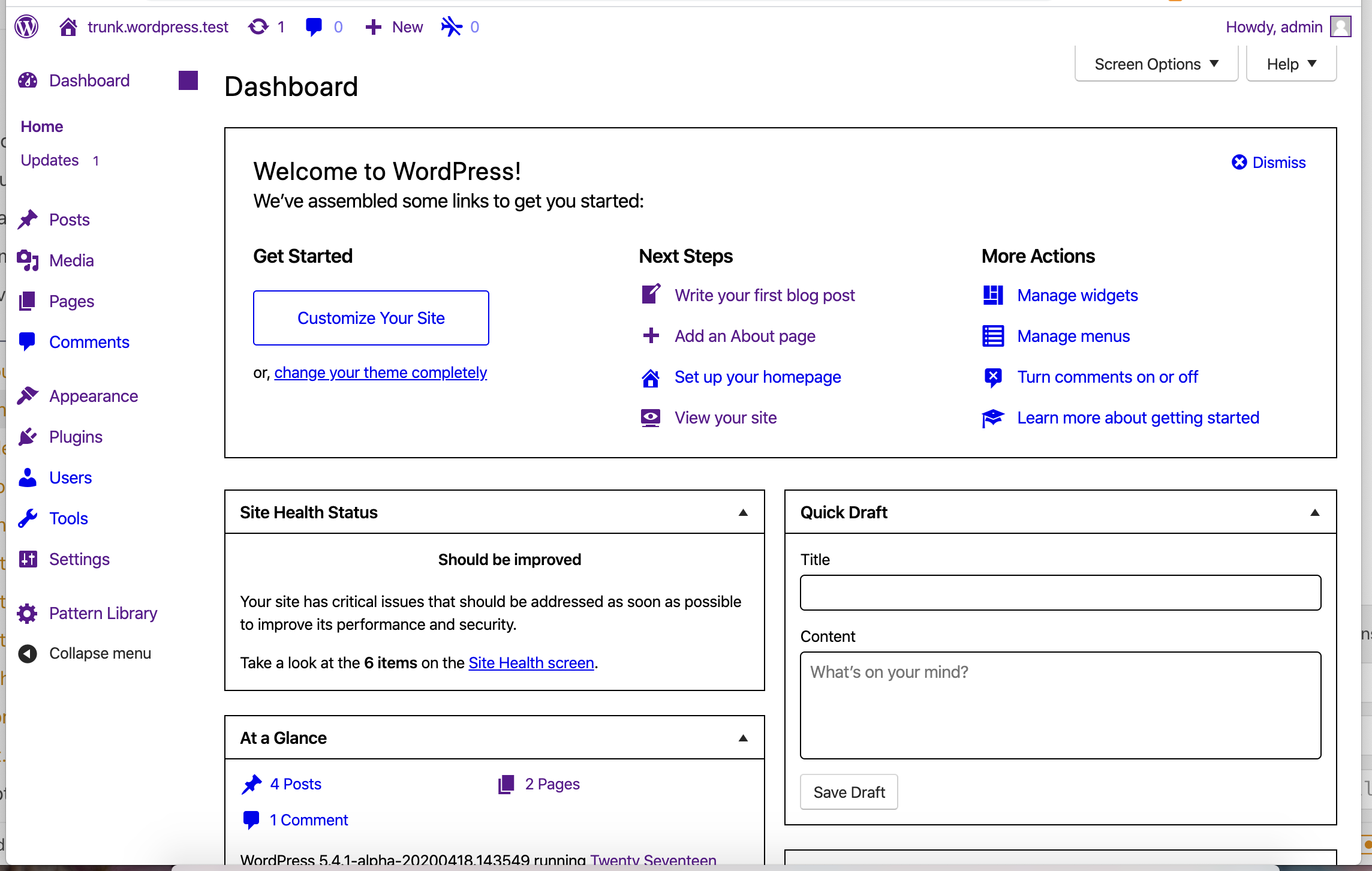Go to the Home submenu item
1372x871 pixels.
(42, 127)
